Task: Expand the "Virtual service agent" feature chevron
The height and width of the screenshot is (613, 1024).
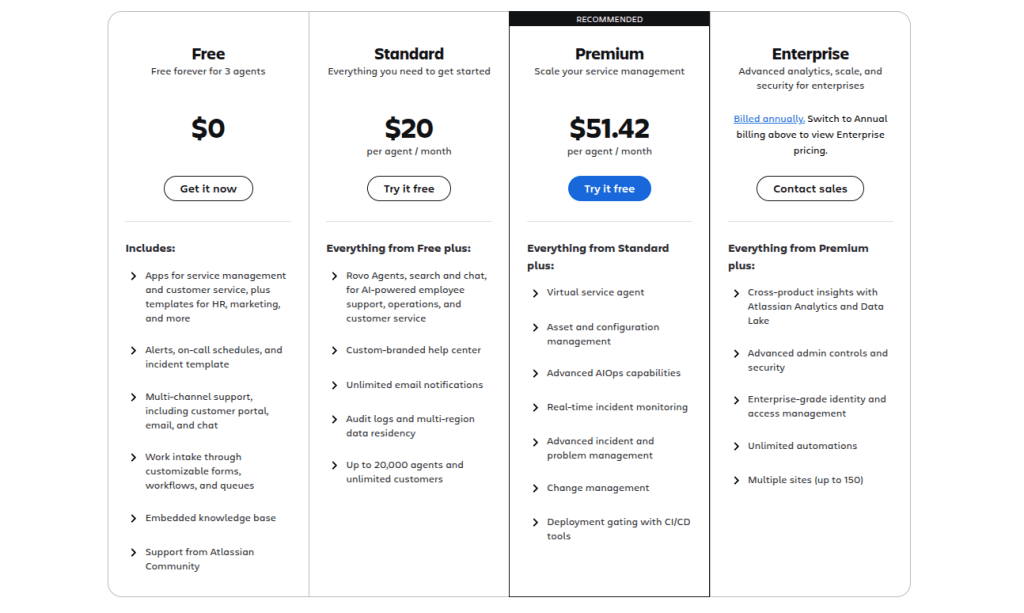Action: [x=533, y=292]
